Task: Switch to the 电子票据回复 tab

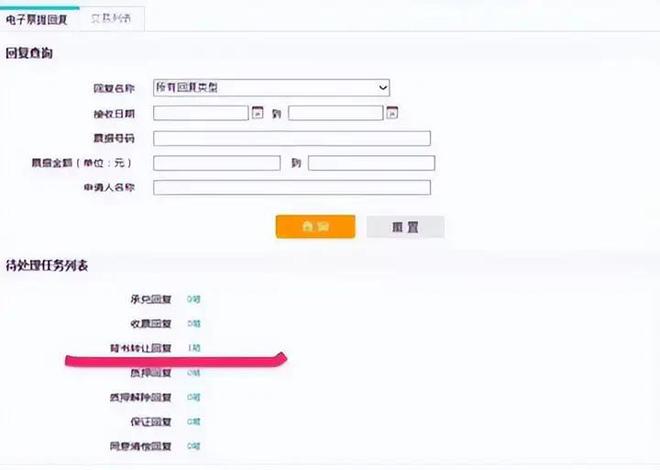Action: click(x=37, y=19)
